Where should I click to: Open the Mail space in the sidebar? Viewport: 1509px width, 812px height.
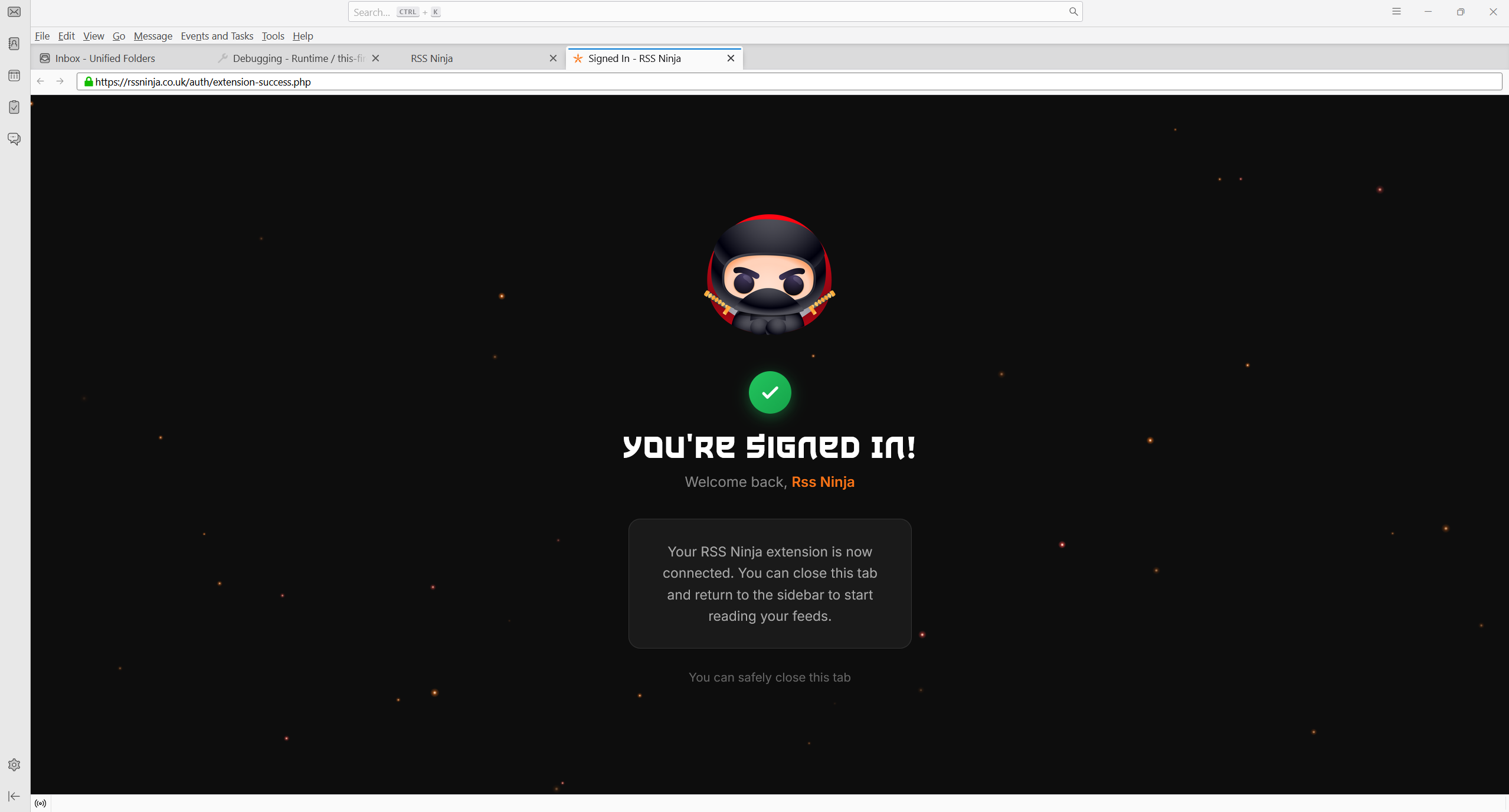[x=14, y=12]
